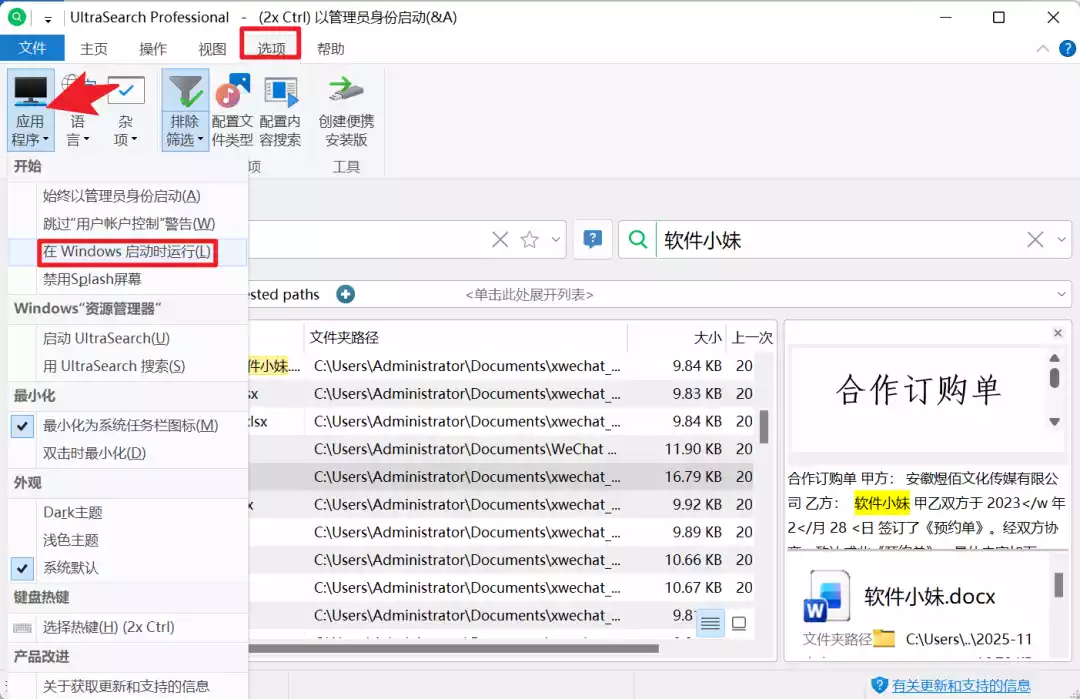
Task: Toggle 最小化为系统任务栏图标 checkbox
Action: [23, 426]
